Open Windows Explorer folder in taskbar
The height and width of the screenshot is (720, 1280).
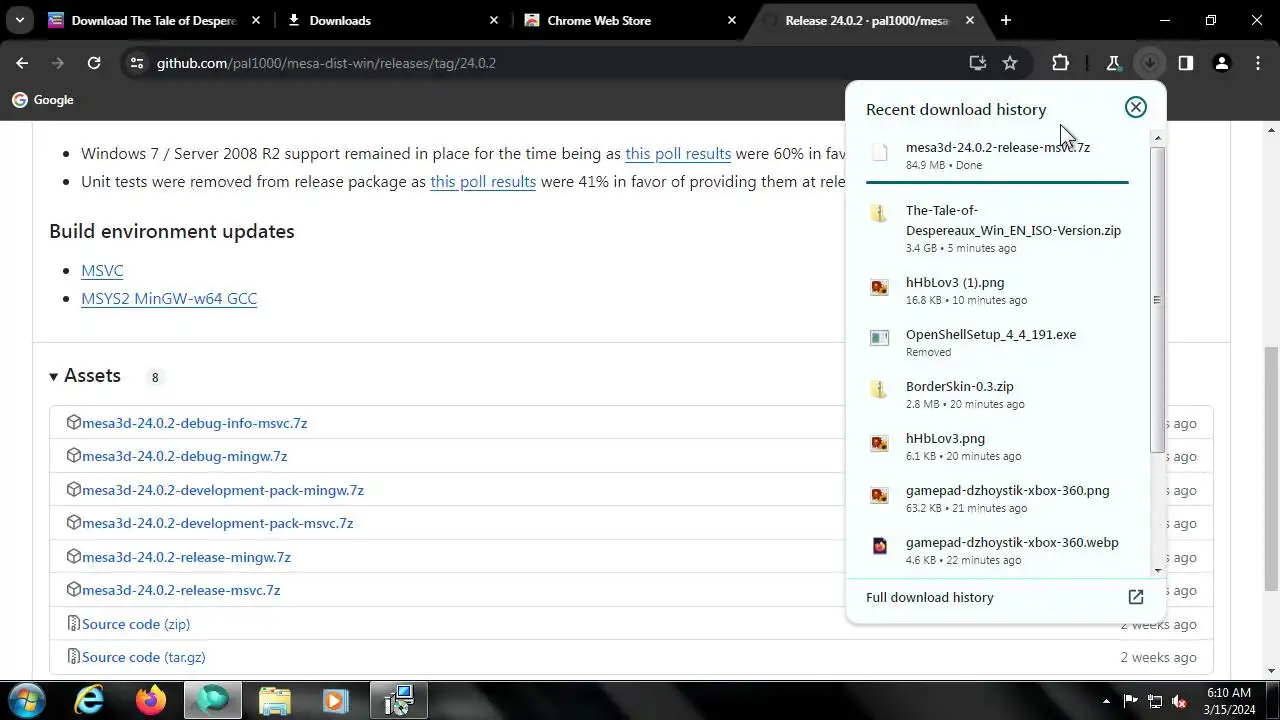(x=274, y=700)
